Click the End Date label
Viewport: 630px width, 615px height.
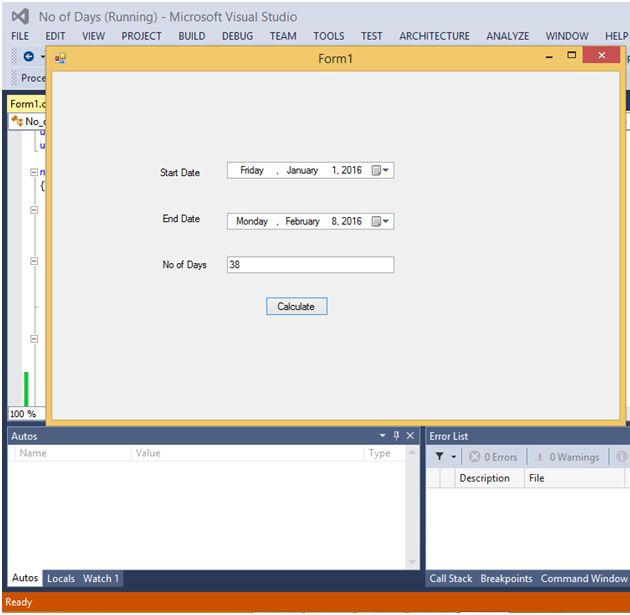tap(181, 219)
